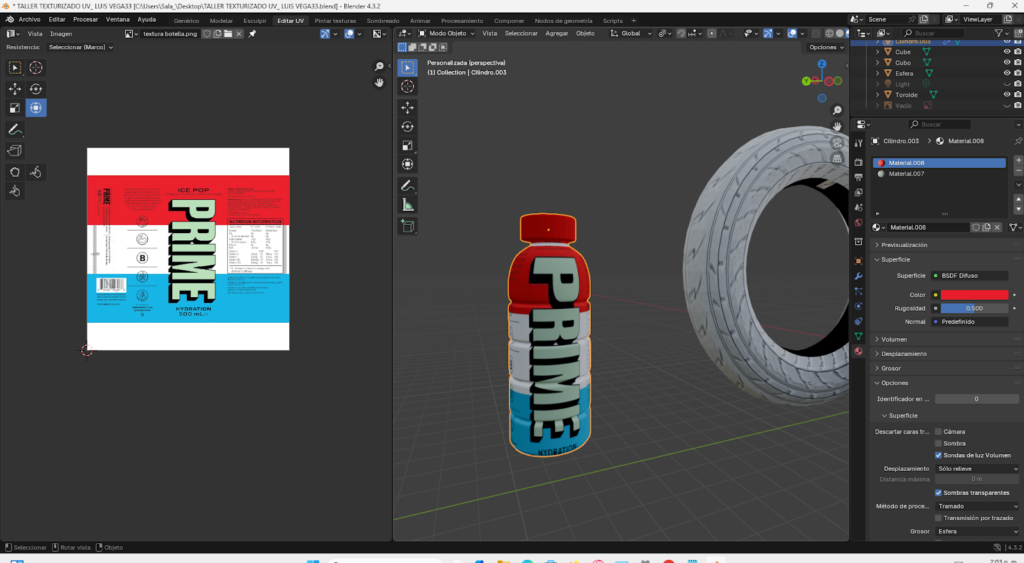Activate Select Box tool in 3D viewport
Viewport: 1024px width, 563px height.
coord(408,67)
